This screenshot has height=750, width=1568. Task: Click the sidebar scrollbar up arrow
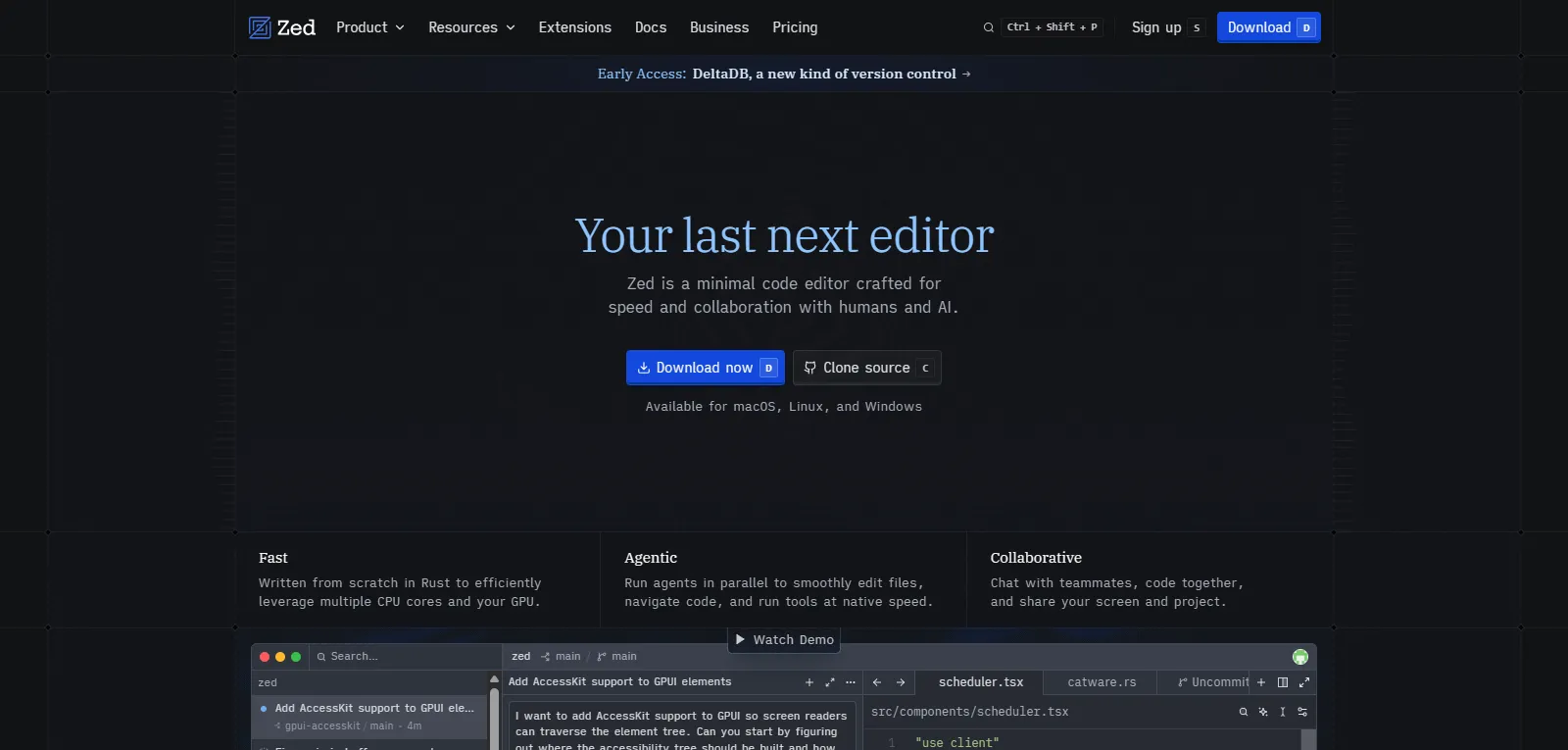(494, 679)
